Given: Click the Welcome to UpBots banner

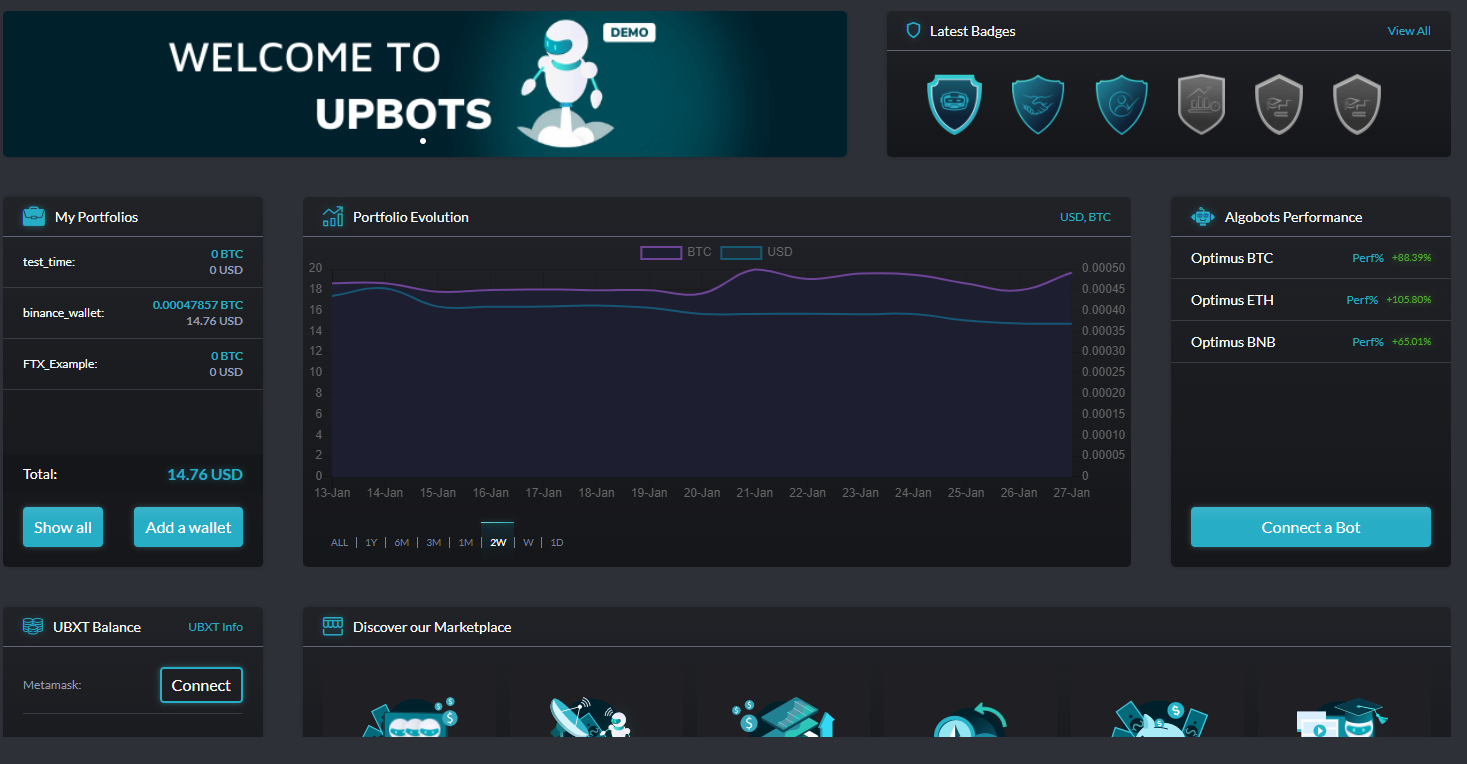Looking at the screenshot, I should point(425,84).
